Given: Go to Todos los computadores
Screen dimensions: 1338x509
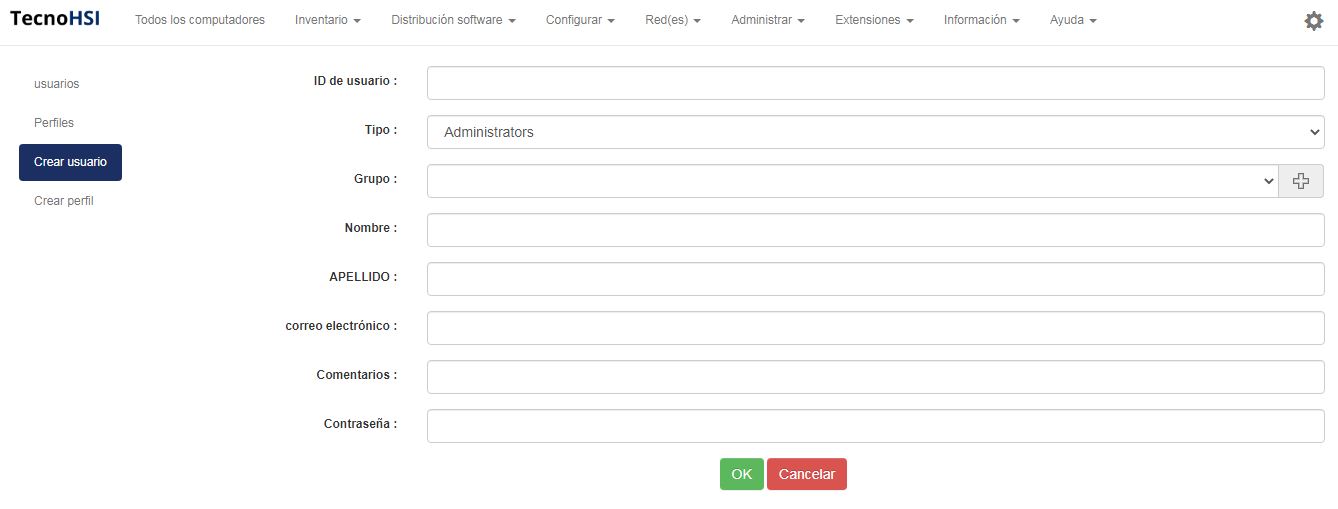Looking at the screenshot, I should [200, 20].
